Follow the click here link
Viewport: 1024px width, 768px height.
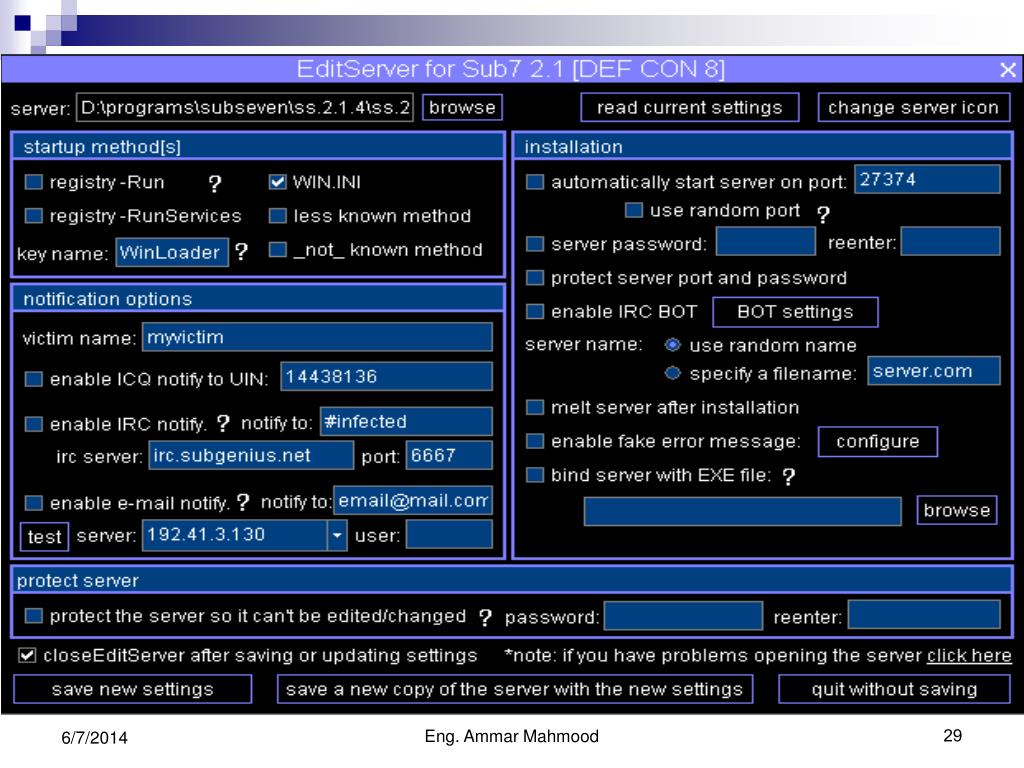[x=969, y=655]
